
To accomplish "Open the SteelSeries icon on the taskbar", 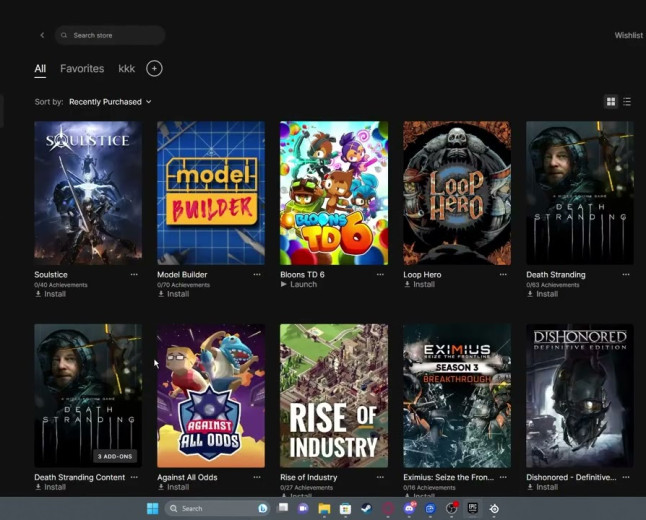I will [x=494, y=509].
